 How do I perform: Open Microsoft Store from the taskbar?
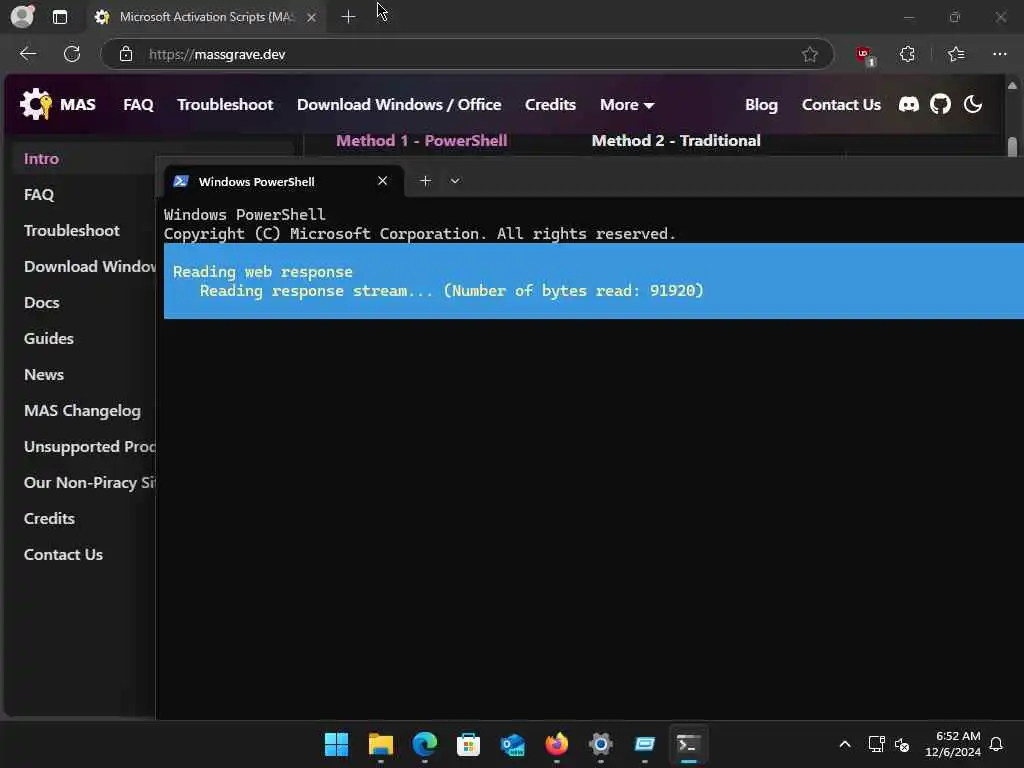468,744
